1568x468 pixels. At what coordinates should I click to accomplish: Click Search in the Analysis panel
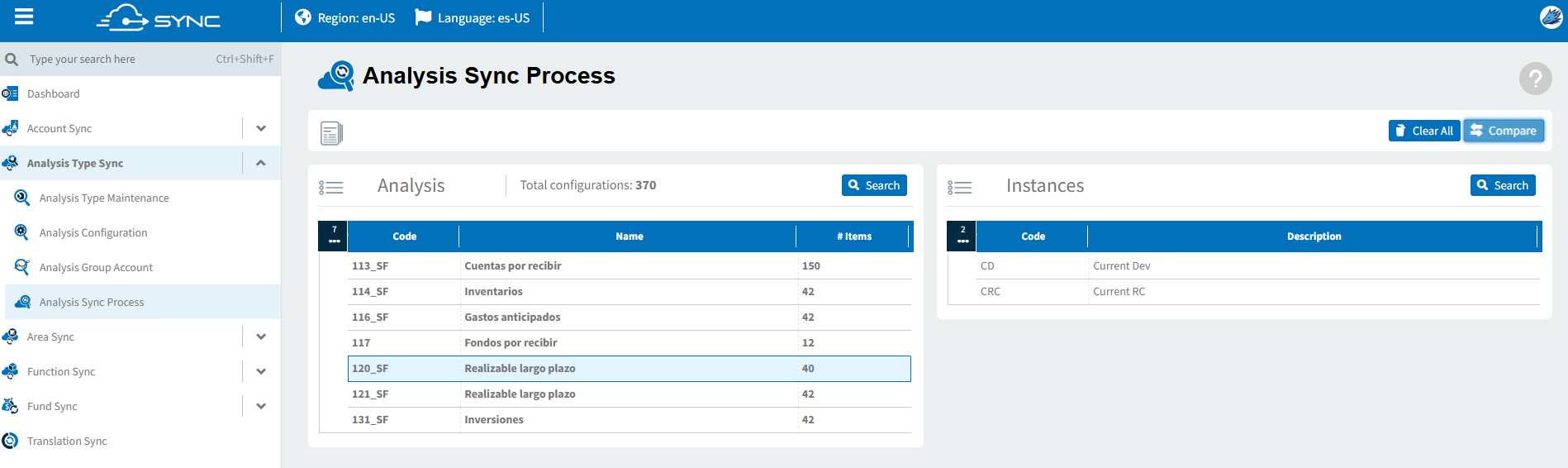click(x=874, y=185)
